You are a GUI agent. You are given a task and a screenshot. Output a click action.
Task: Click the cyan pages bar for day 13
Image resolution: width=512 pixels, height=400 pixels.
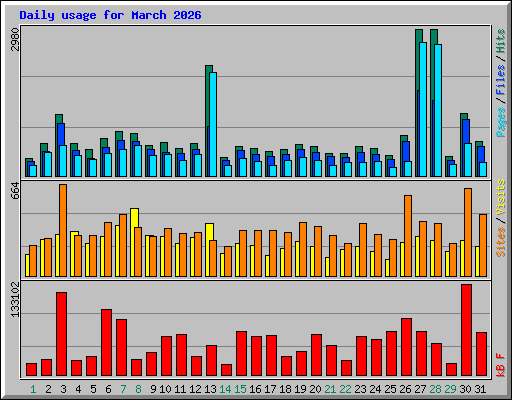click(213, 124)
